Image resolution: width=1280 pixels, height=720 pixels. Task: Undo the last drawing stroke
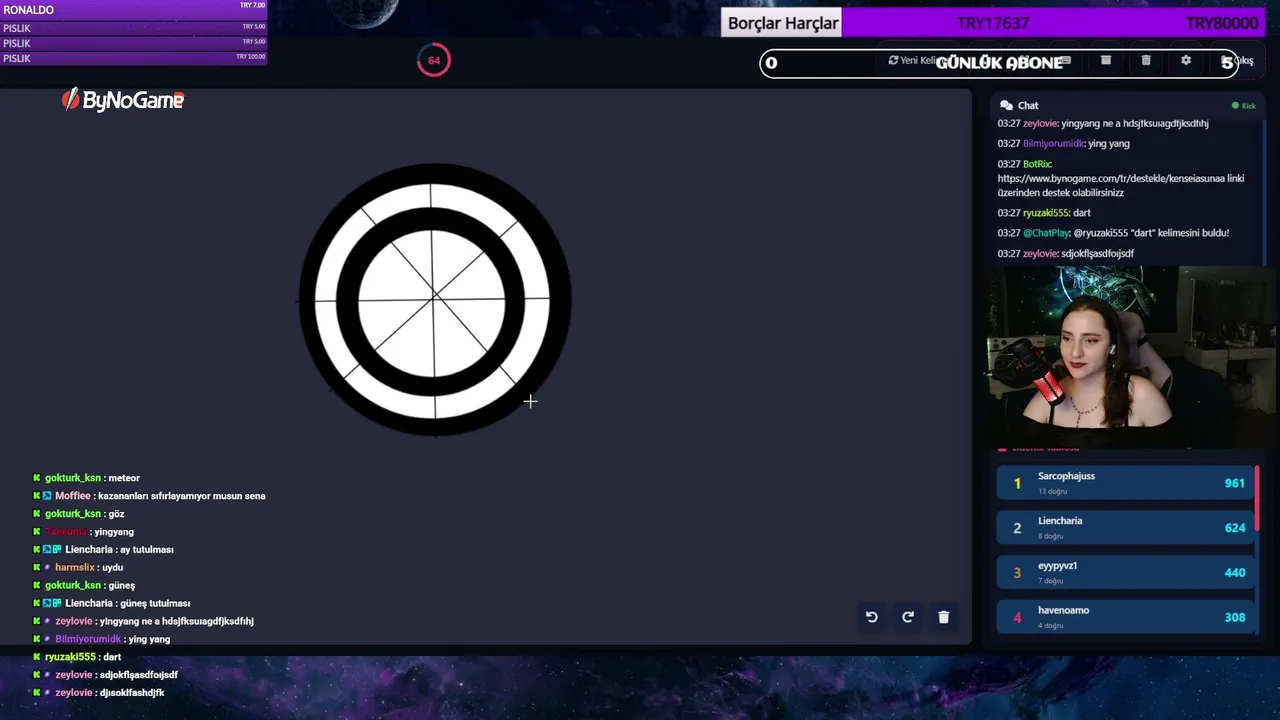coord(872,617)
